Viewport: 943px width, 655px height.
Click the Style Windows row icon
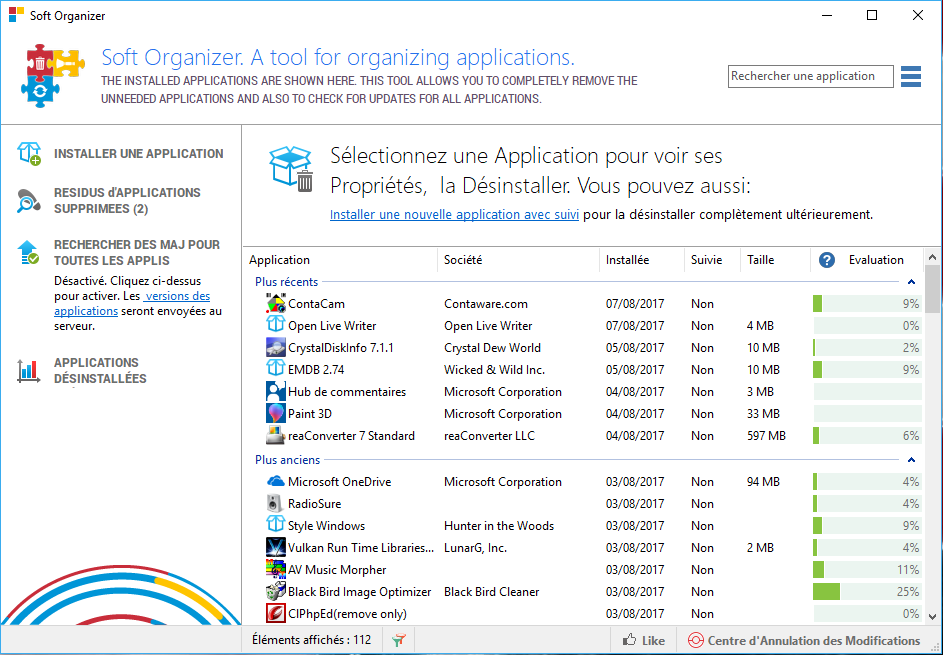coord(275,524)
